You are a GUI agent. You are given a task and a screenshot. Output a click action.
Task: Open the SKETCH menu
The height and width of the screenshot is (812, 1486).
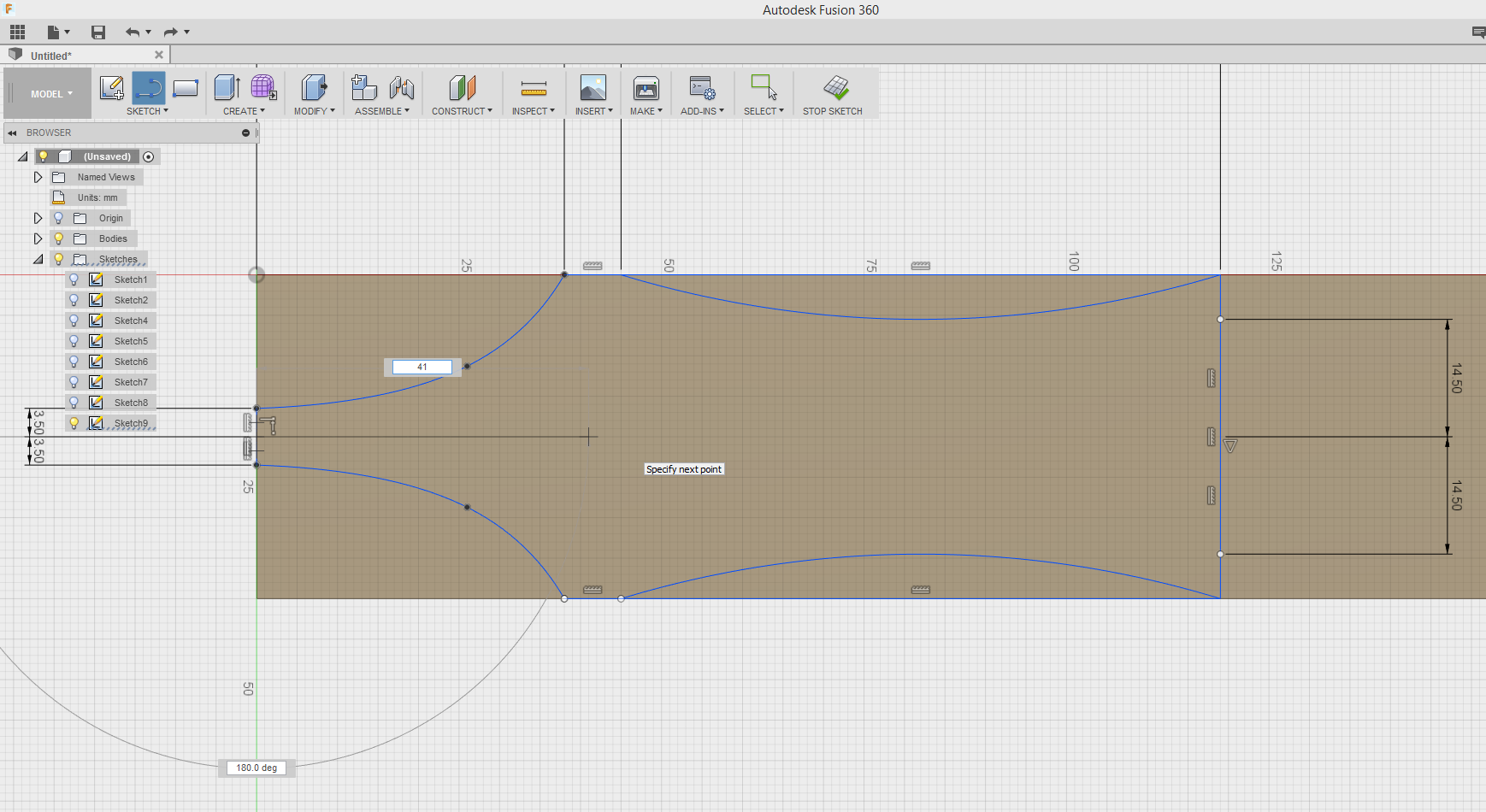[x=147, y=111]
